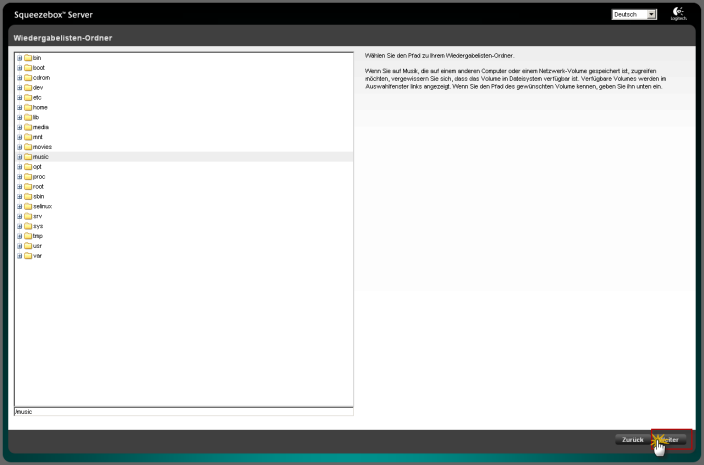Select the mnt folder icon

tap(28, 137)
